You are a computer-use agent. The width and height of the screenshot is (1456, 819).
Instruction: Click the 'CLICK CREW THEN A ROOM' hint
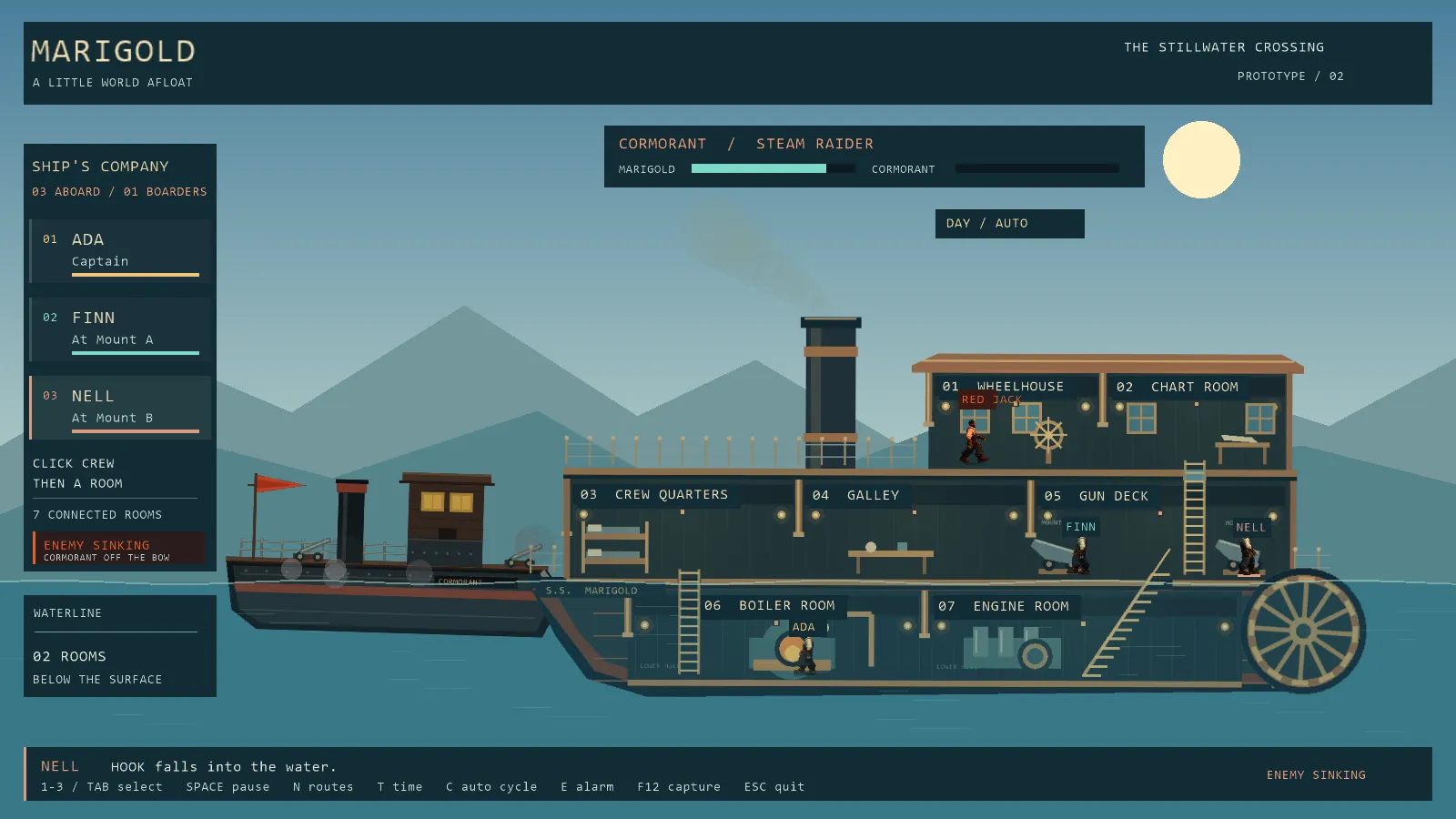click(77, 473)
